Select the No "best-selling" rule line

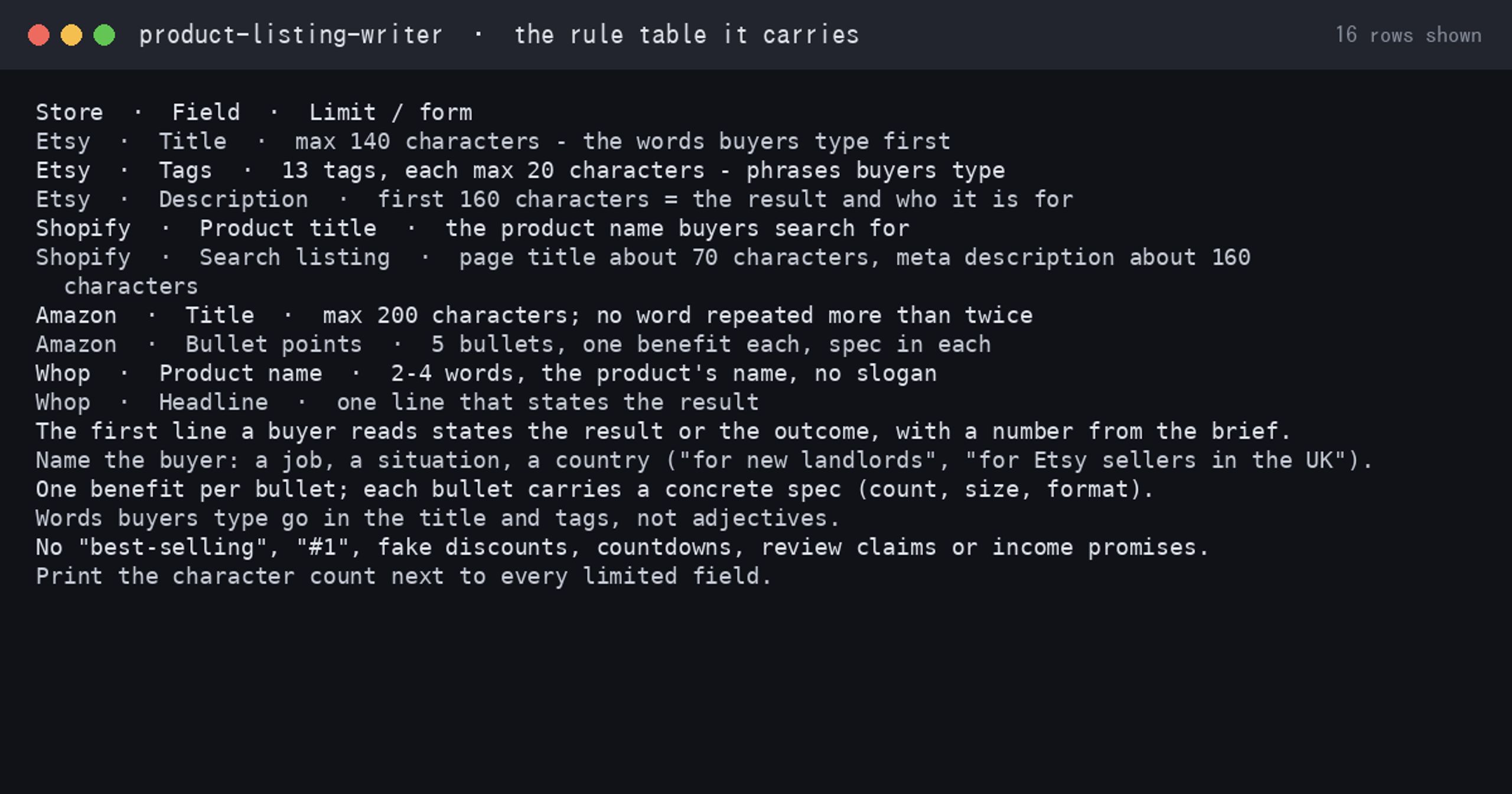pyautogui.click(x=623, y=546)
